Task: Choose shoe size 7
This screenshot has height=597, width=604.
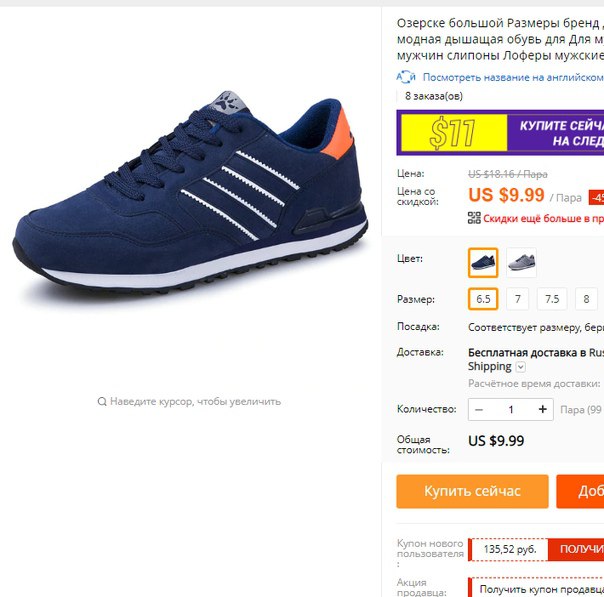Action: pyautogui.click(x=518, y=299)
